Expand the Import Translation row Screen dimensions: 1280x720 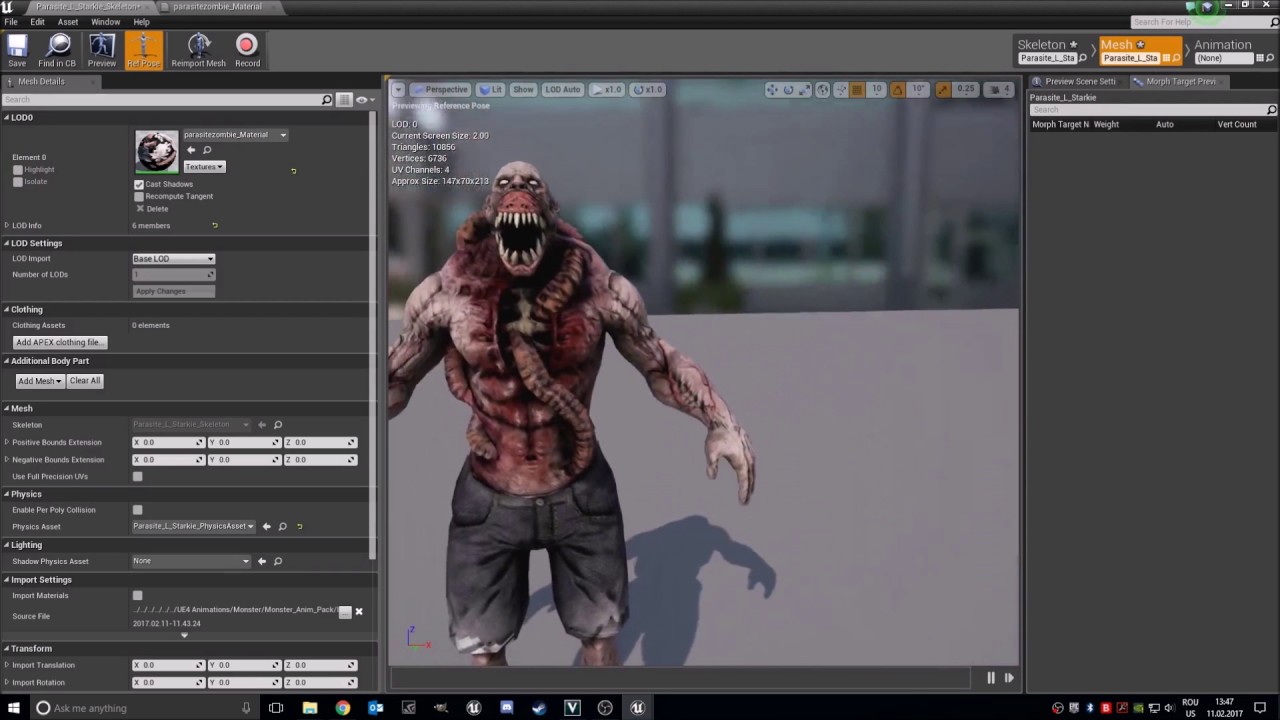(7, 665)
